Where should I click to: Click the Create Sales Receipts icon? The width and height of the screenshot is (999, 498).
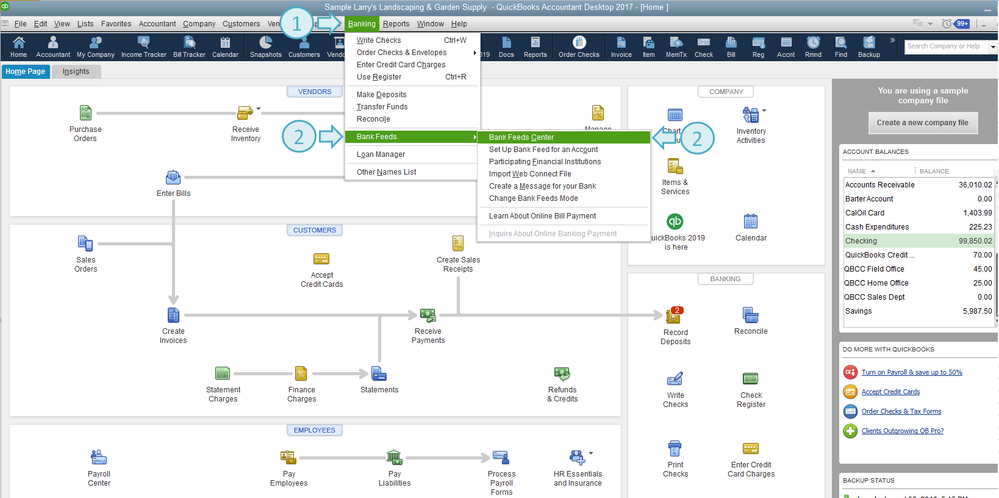[x=457, y=243]
